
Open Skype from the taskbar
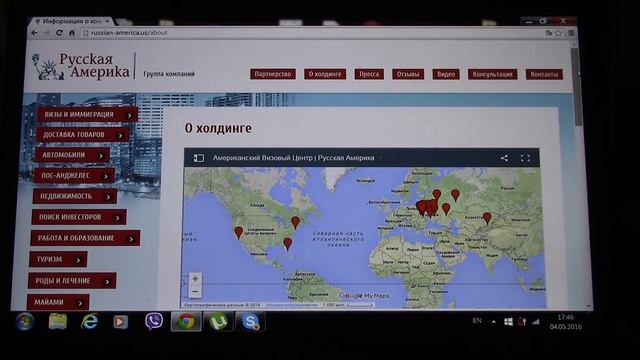point(250,322)
